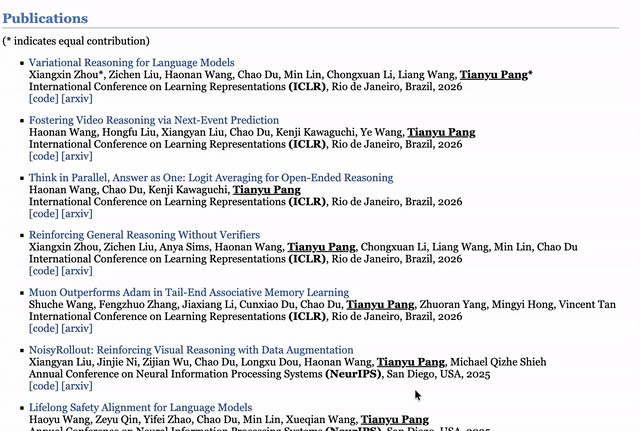Screen dimensions: 640x431
Task: Open Reinforcing General Reasoning Without Verifiers
Action: point(144,235)
